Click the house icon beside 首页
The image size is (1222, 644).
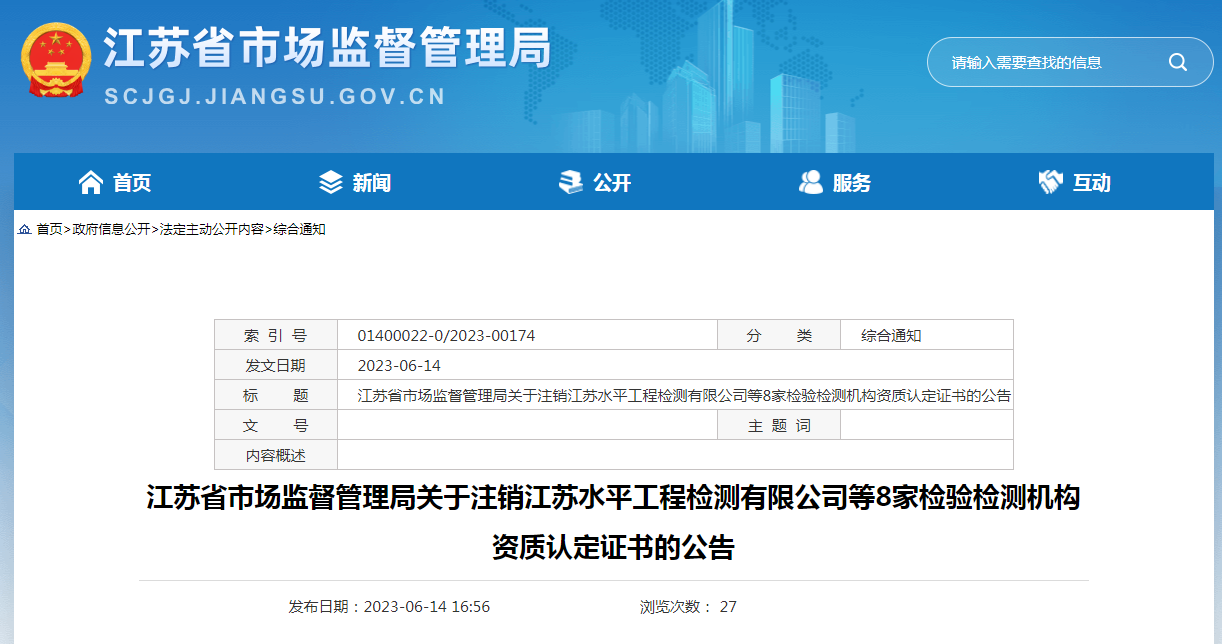(x=91, y=182)
